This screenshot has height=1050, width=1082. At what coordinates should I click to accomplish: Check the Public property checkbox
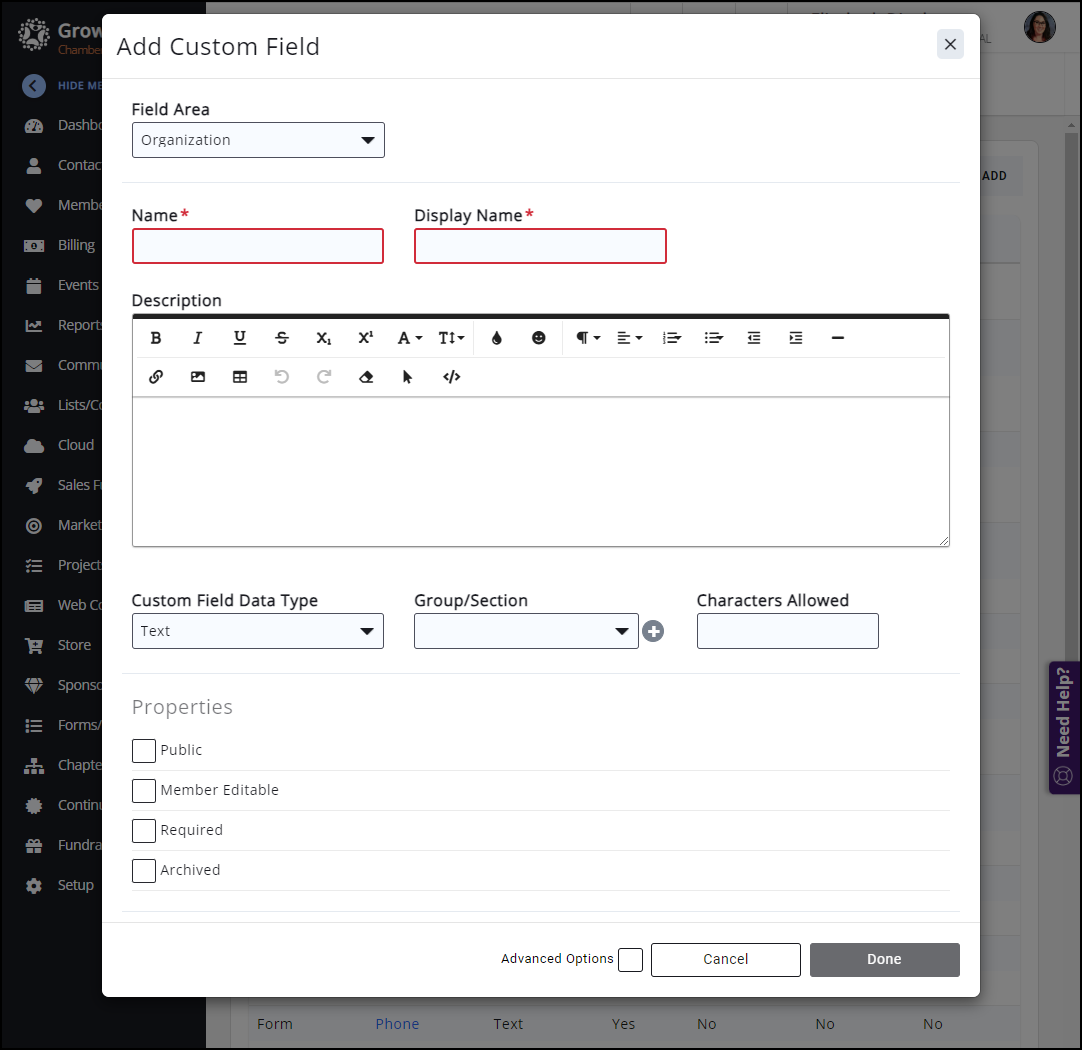[x=144, y=751]
